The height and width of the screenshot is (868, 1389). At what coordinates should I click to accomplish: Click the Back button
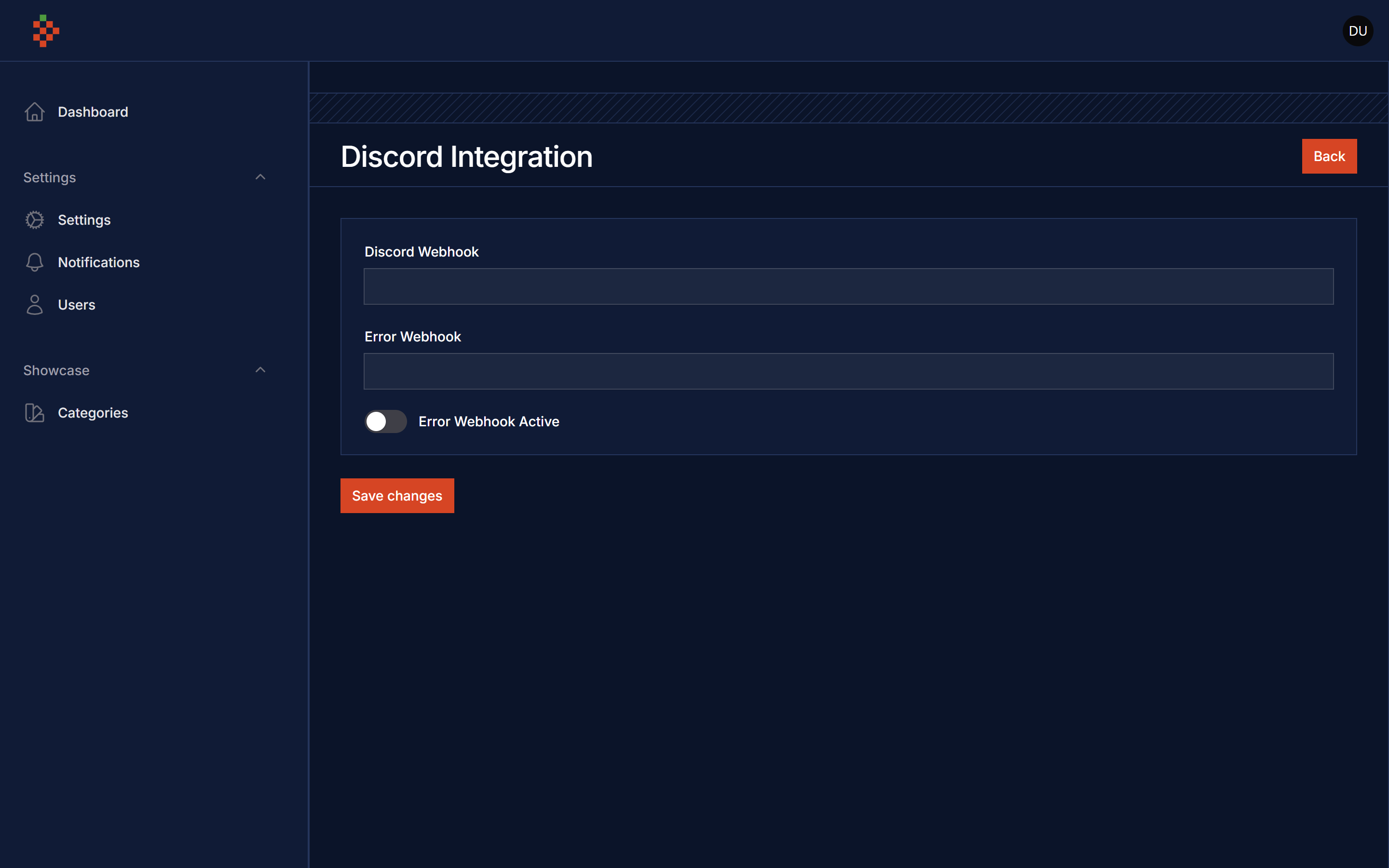tap(1329, 156)
